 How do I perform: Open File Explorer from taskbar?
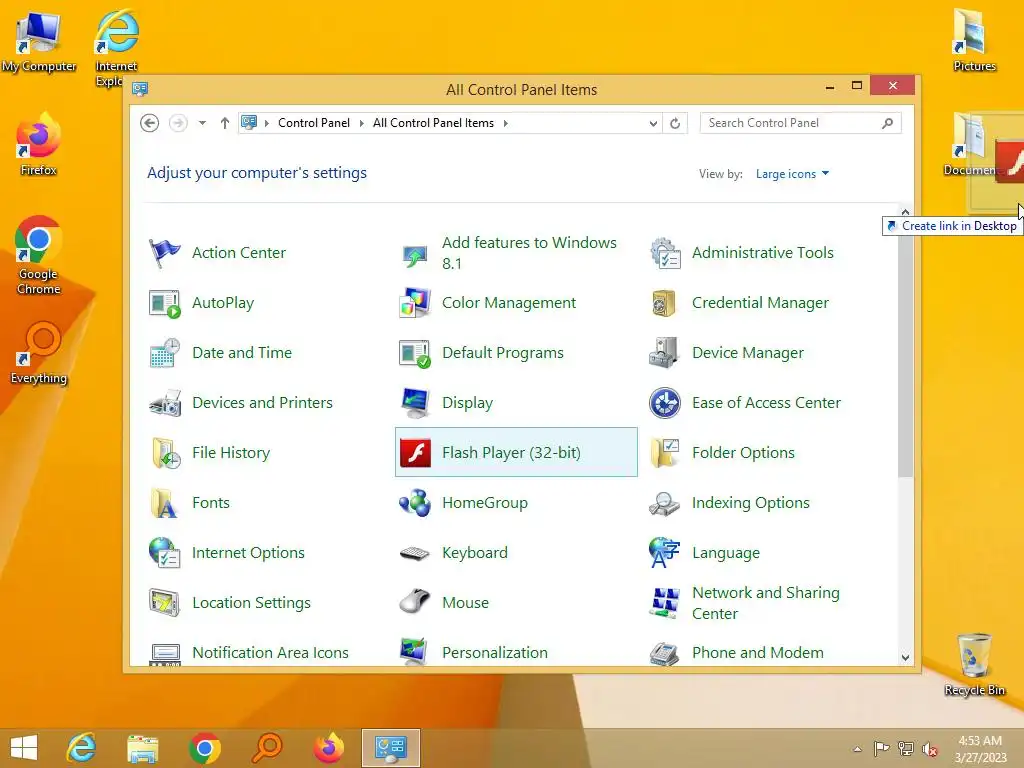click(142, 748)
